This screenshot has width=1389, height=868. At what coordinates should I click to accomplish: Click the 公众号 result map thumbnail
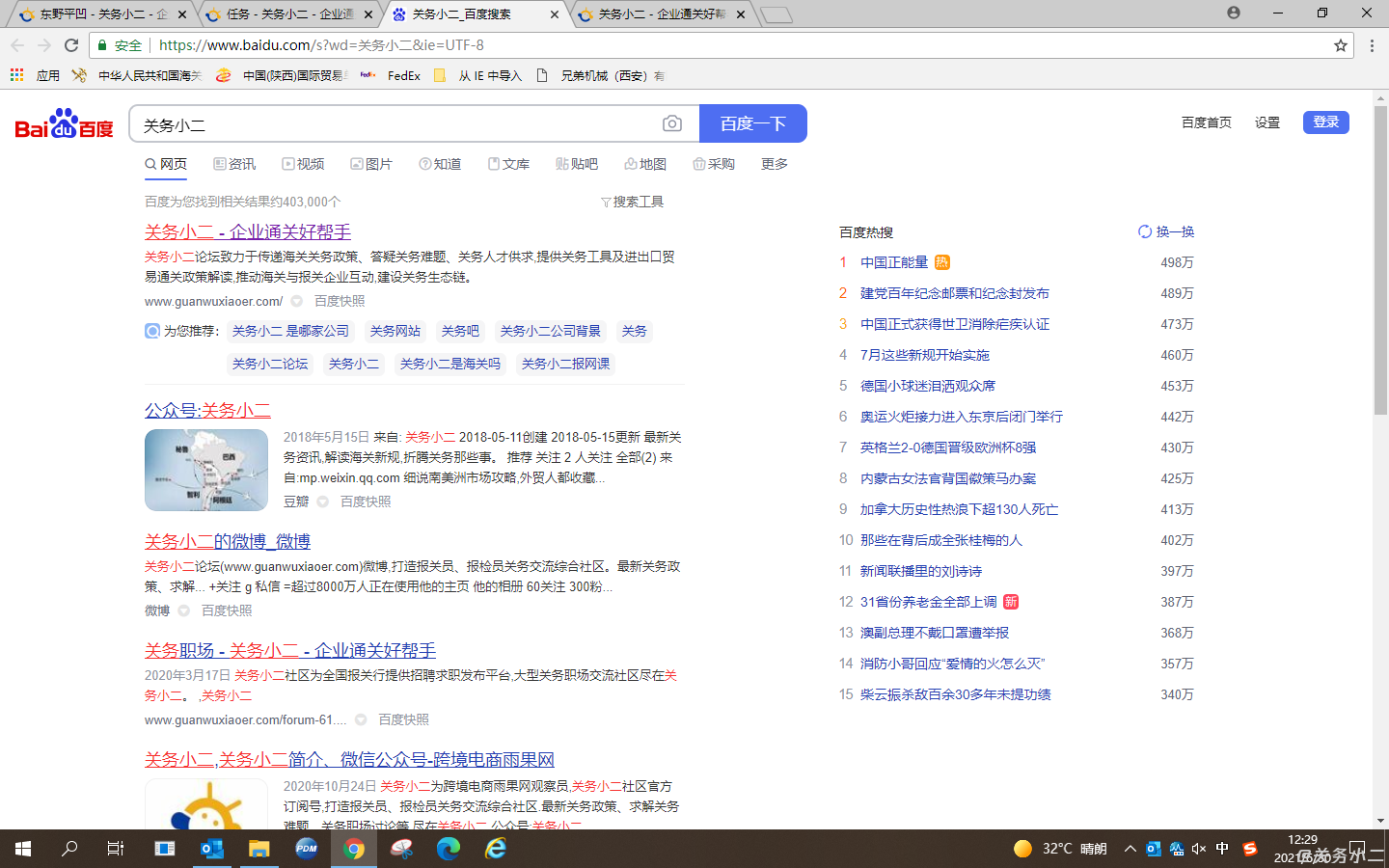[206, 470]
